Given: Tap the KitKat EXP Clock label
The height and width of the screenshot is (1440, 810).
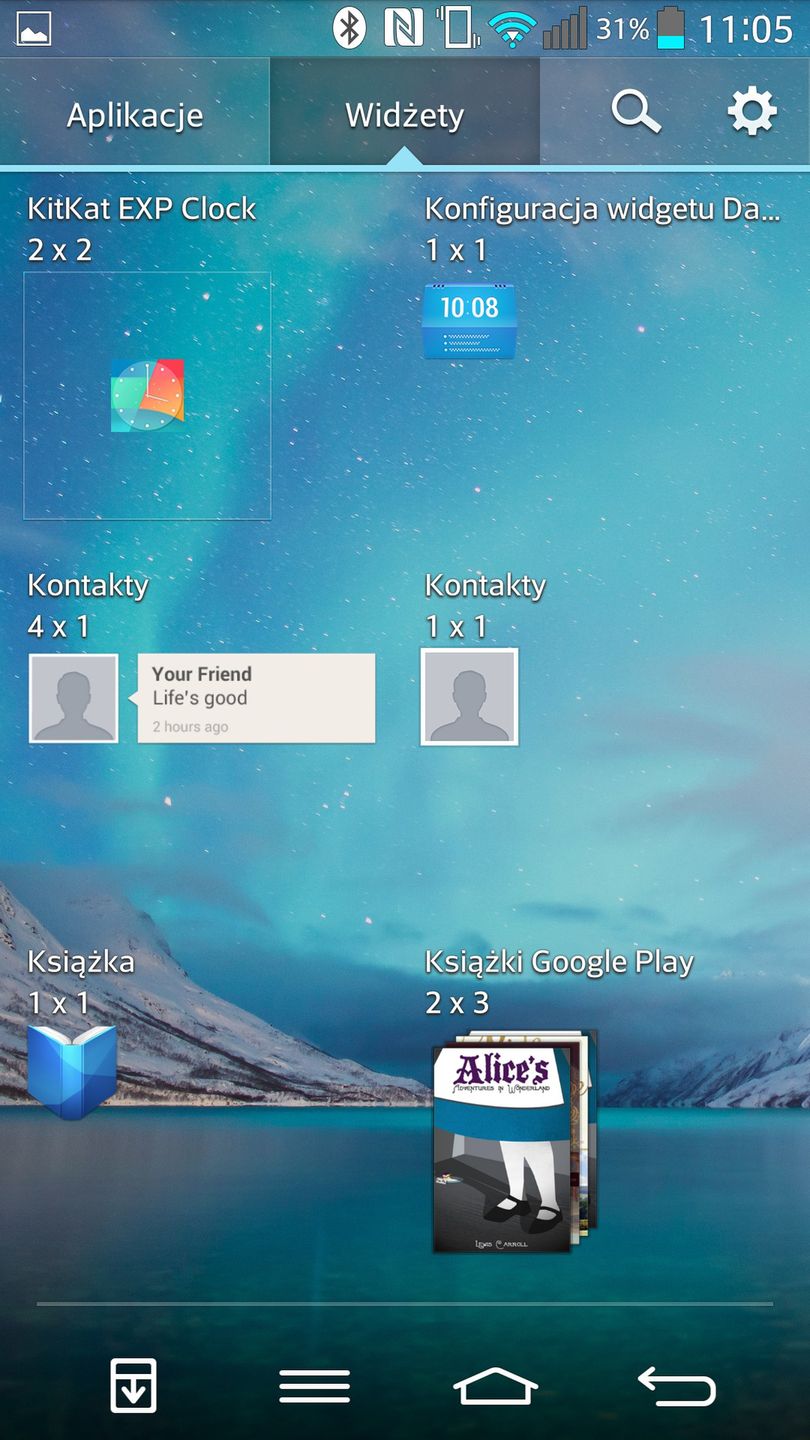Looking at the screenshot, I should pyautogui.click(x=142, y=209).
